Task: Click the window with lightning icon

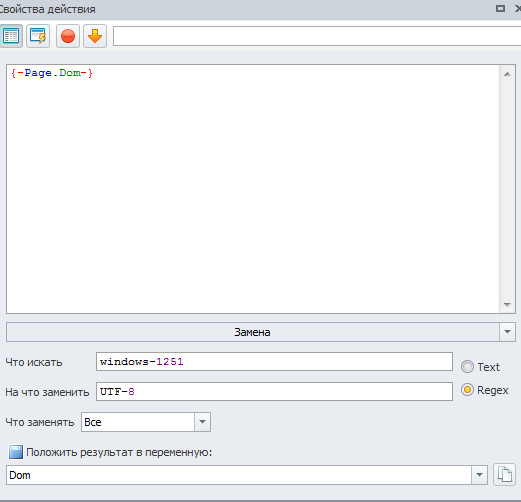Action: tap(38, 36)
